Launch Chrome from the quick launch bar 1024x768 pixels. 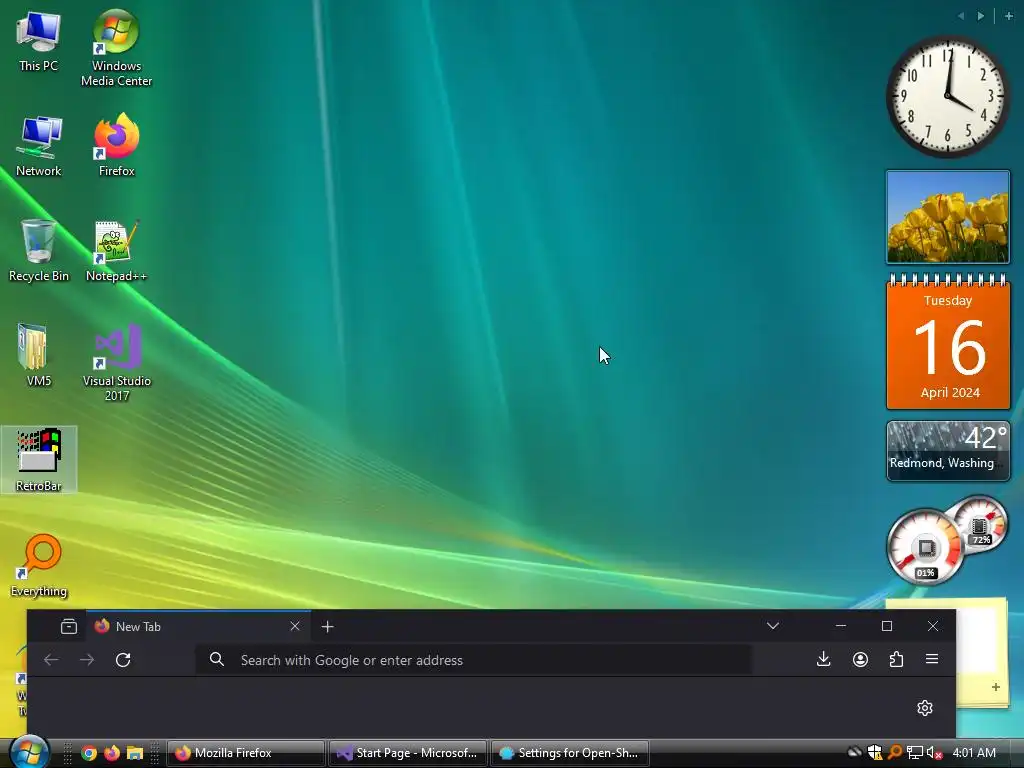click(x=89, y=753)
